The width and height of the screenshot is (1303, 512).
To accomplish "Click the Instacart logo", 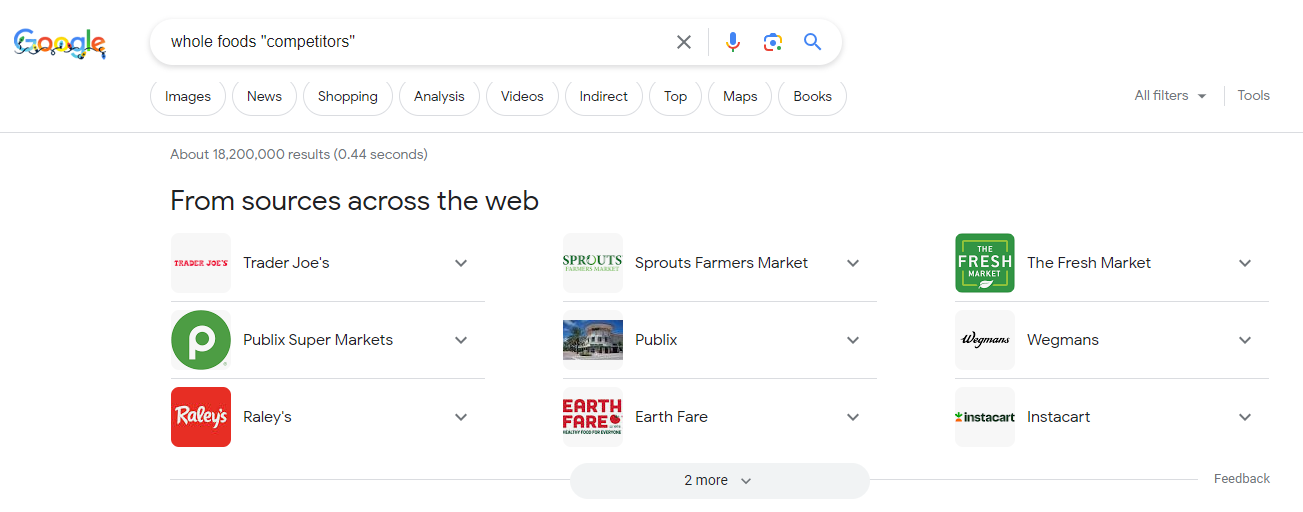I will (x=985, y=417).
